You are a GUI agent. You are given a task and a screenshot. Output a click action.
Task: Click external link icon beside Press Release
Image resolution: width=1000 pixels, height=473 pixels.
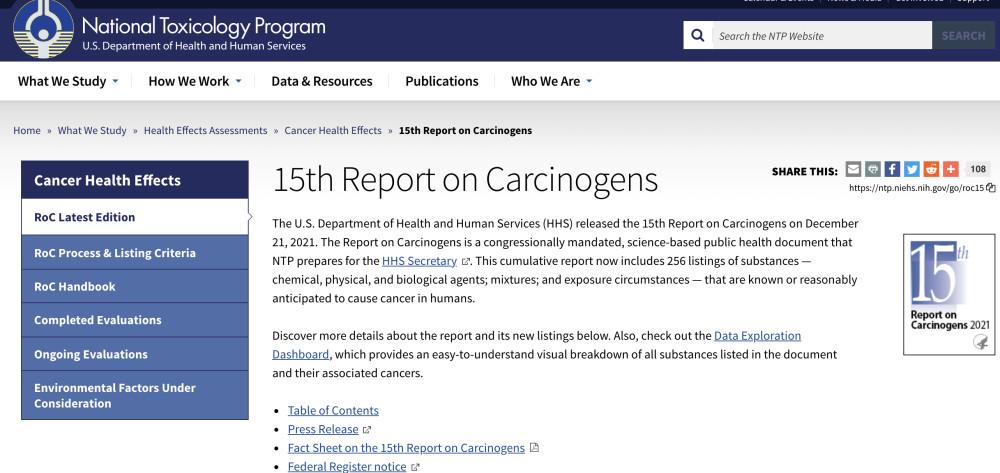[x=367, y=430]
